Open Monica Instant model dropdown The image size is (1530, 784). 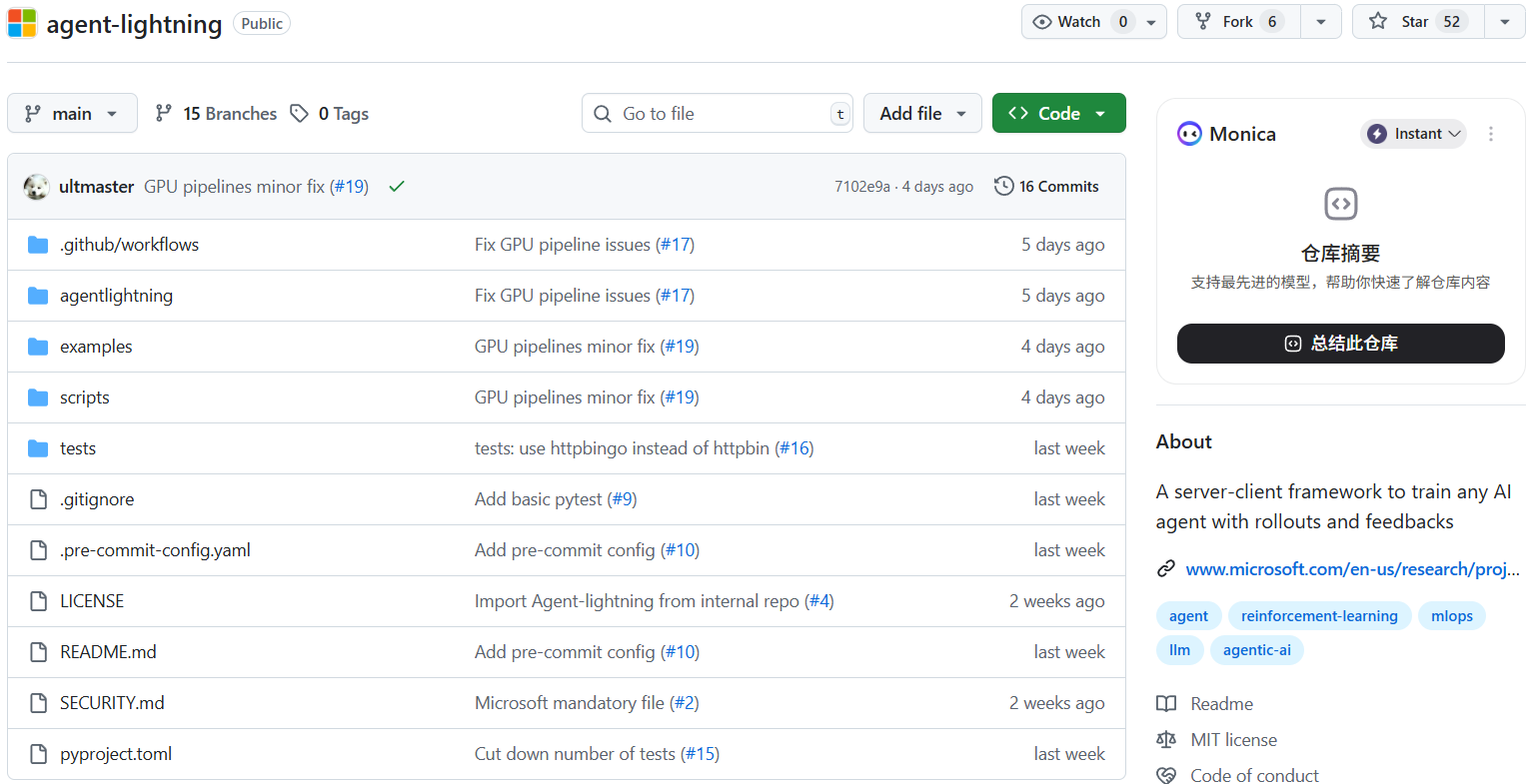coord(1414,134)
